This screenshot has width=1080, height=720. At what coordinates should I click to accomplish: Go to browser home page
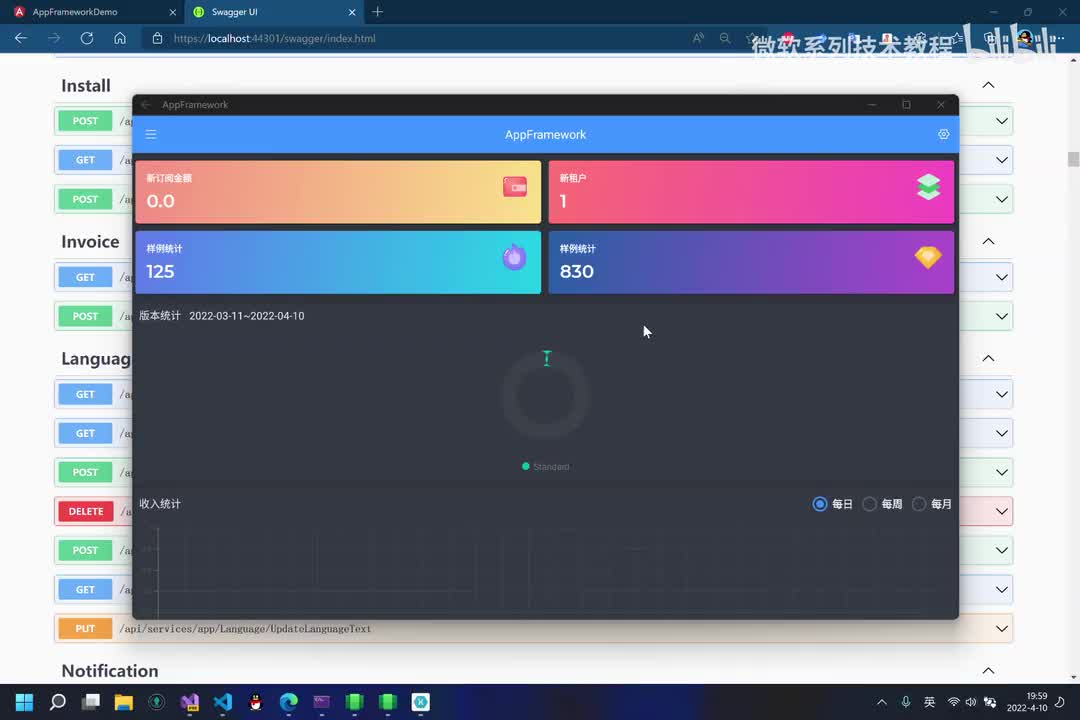(x=120, y=39)
